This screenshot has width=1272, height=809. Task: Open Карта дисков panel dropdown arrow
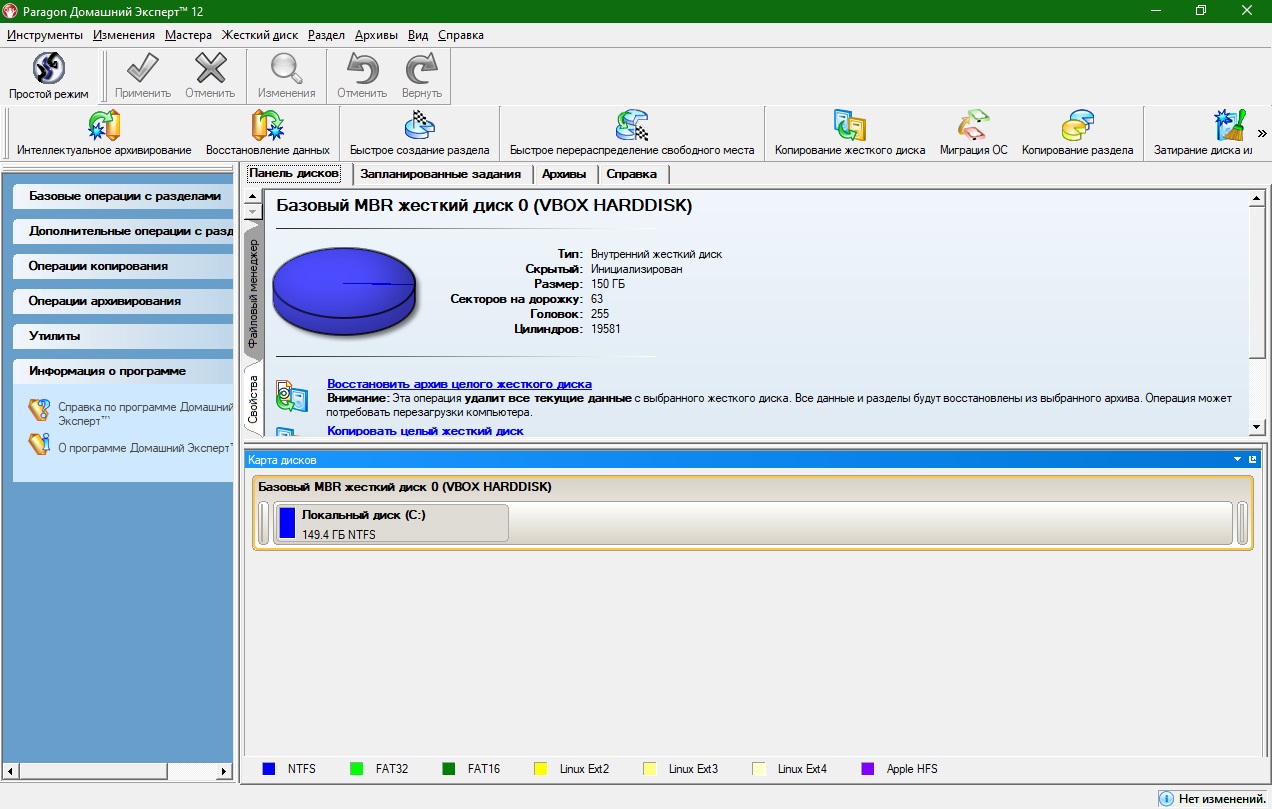[x=1238, y=460]
